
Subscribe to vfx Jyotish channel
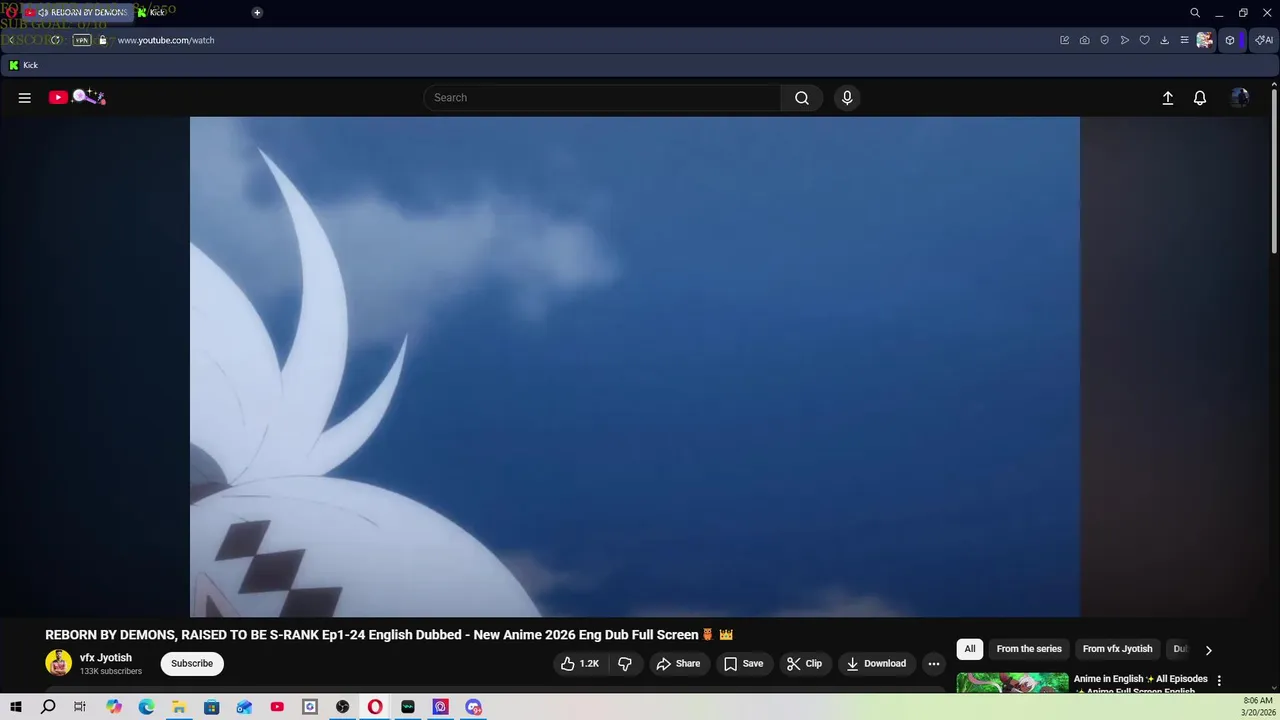tap(192, 664)
